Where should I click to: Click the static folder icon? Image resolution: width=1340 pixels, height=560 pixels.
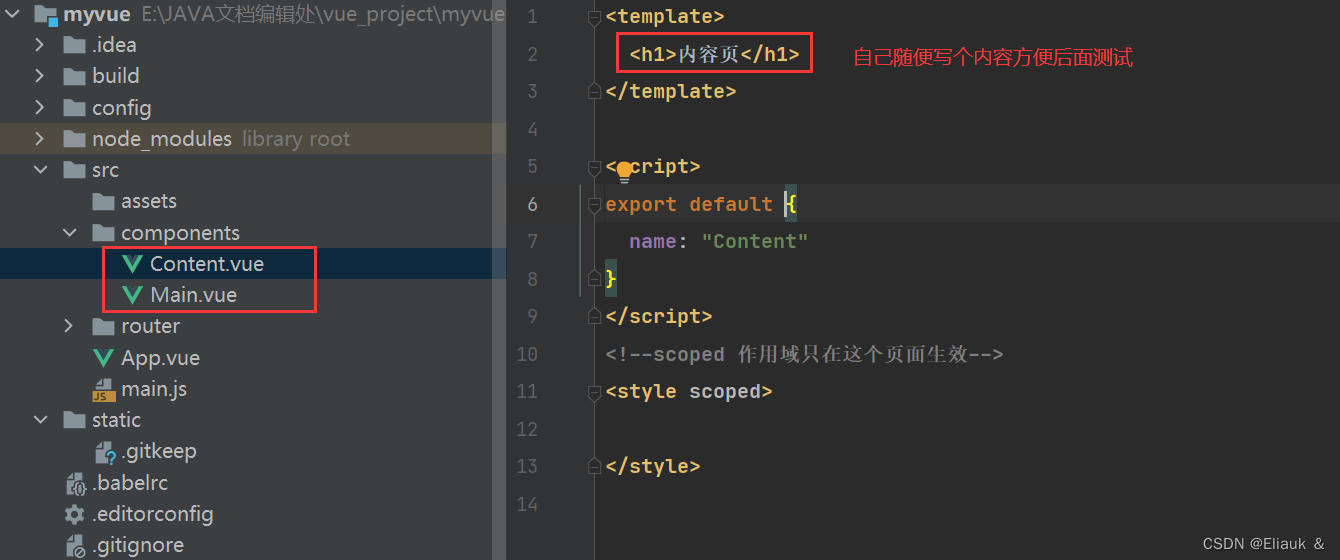pos(74,420)
